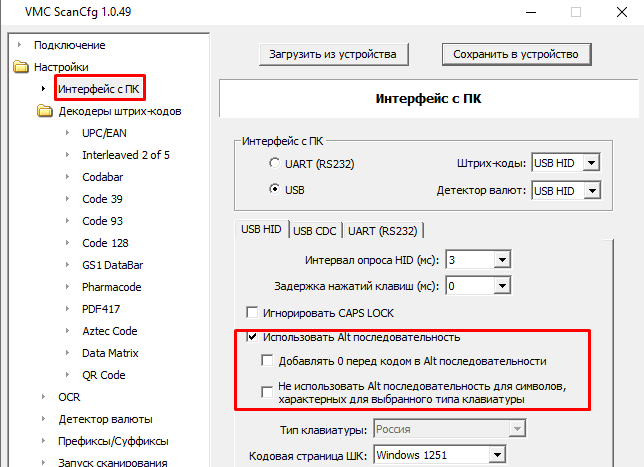644x467 pixels.
Task: Enable Игнорировать CAPS LOCK checkbox
Action: pos(252,312)
